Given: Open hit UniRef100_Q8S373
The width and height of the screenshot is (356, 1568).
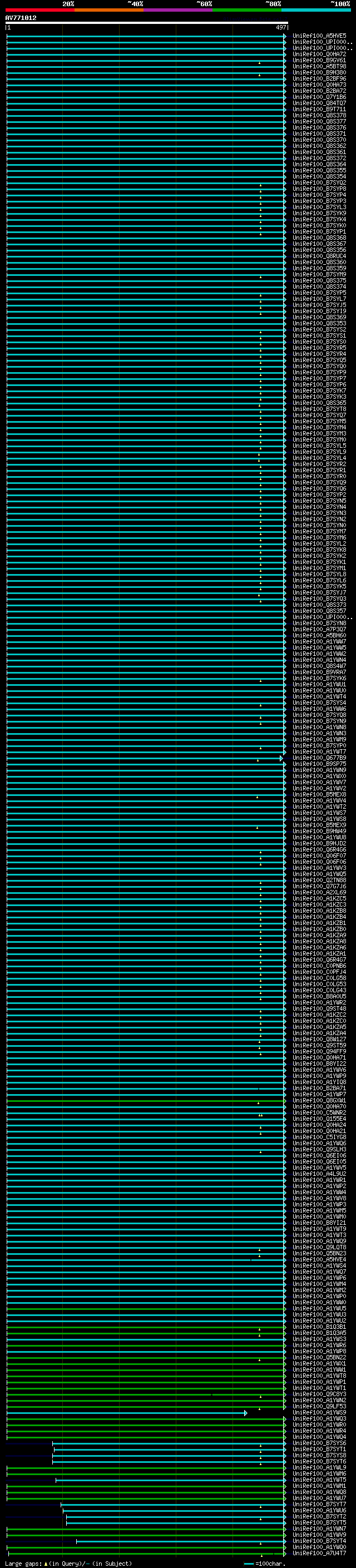Looking at the screenshot, I should [319, 605].
